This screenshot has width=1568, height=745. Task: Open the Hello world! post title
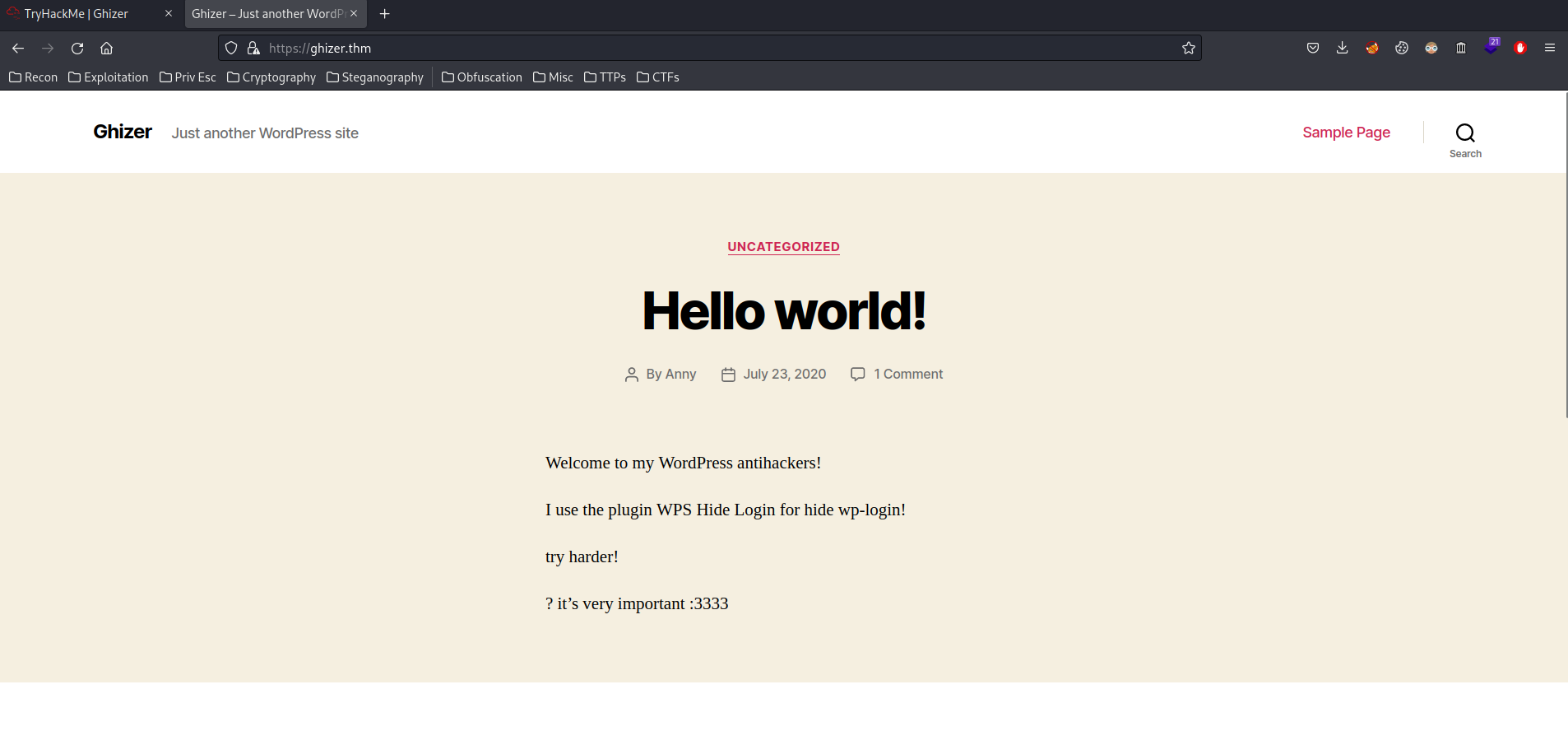784,311
